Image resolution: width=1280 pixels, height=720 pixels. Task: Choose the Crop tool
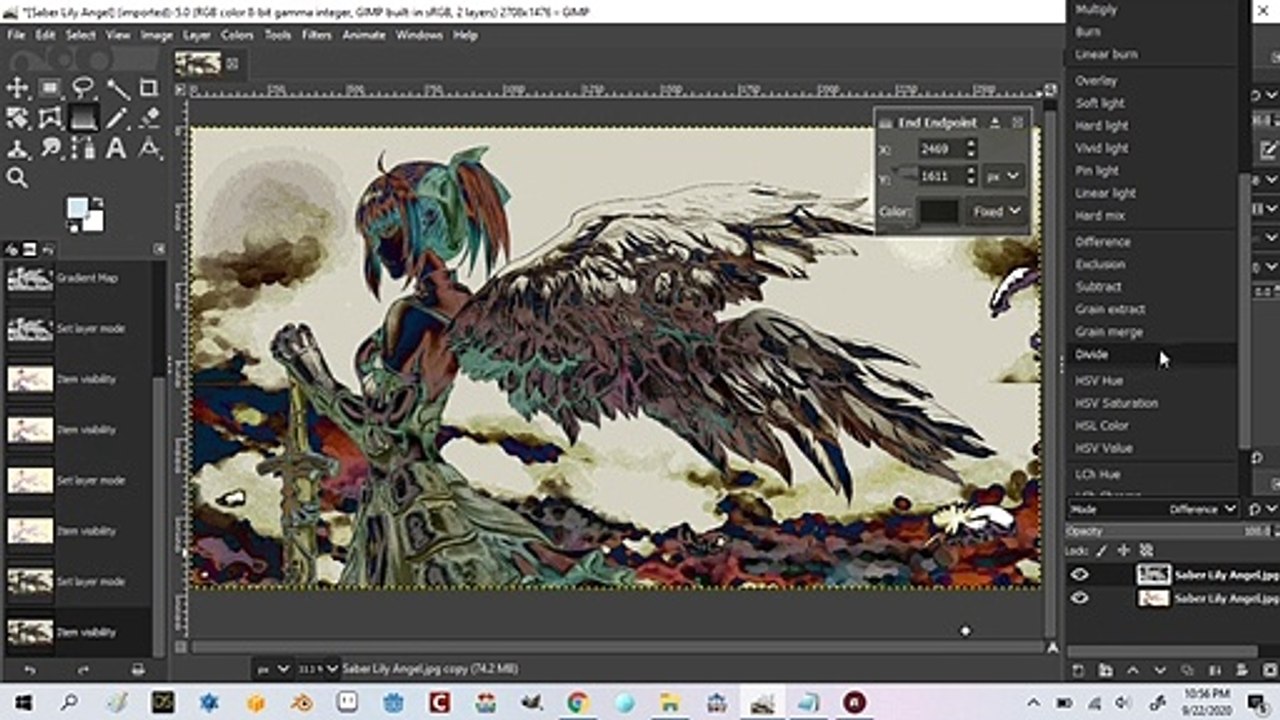149,88
